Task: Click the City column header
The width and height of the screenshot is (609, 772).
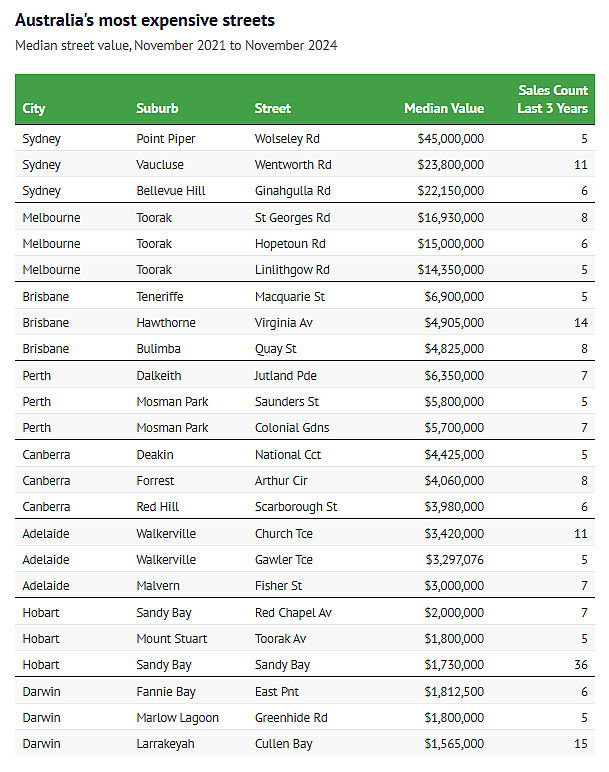Action: coord(34,109)
